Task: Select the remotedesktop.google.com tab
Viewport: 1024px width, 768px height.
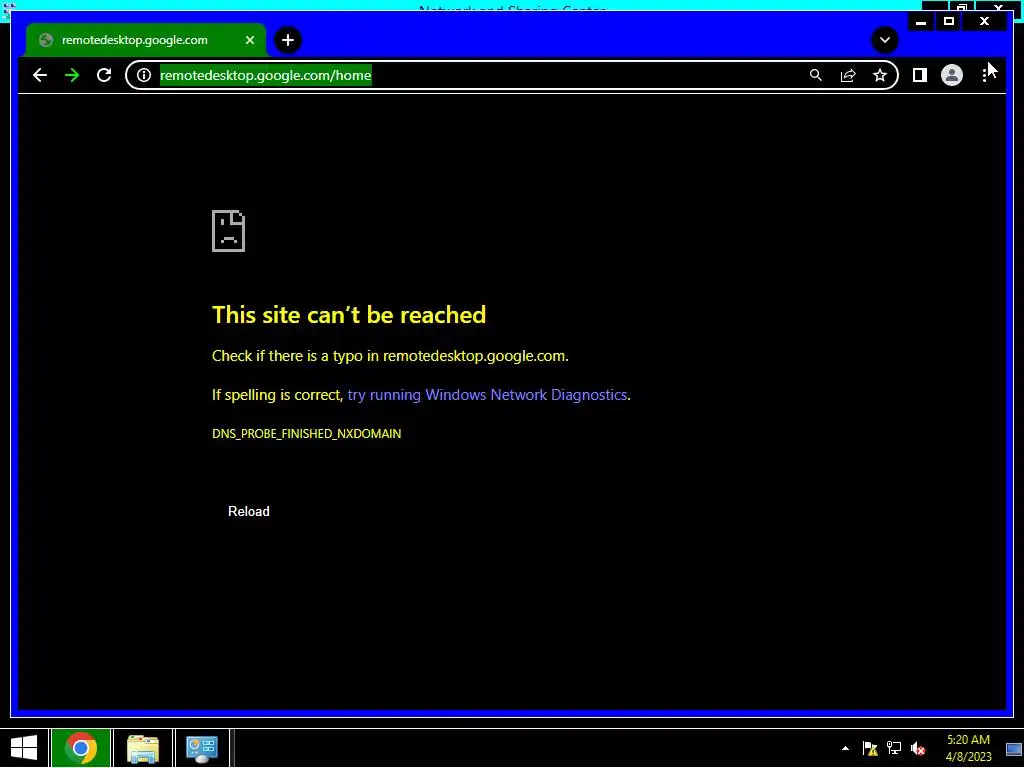Action: [146, 40]
